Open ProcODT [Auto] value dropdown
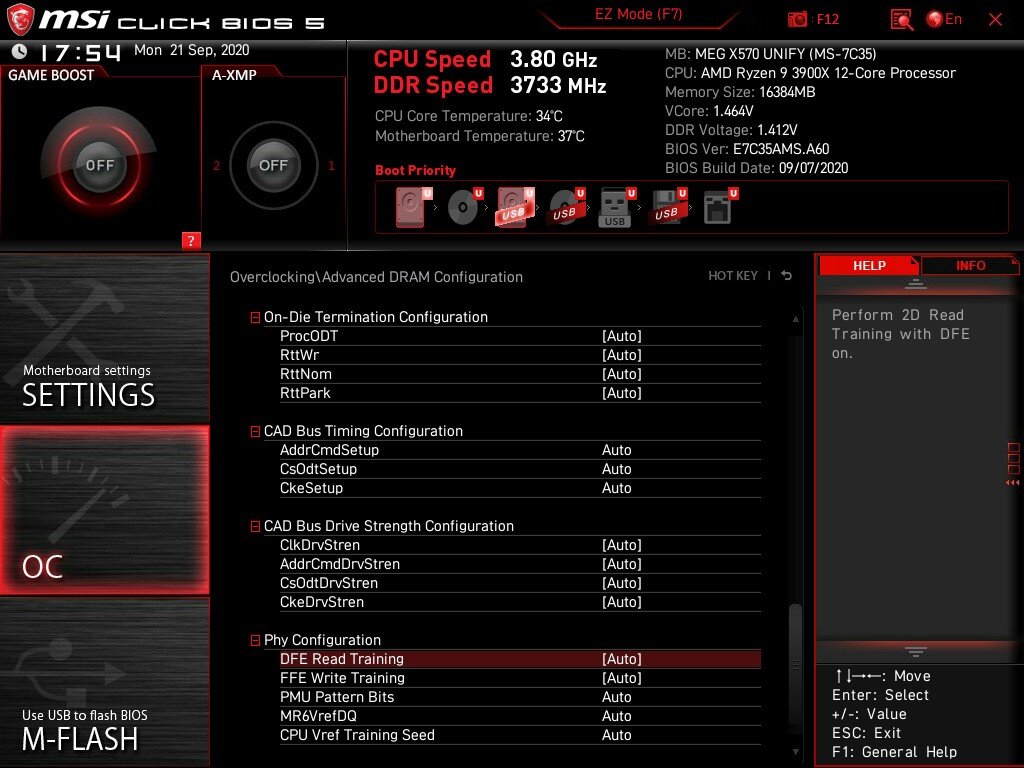 point(622,336)
